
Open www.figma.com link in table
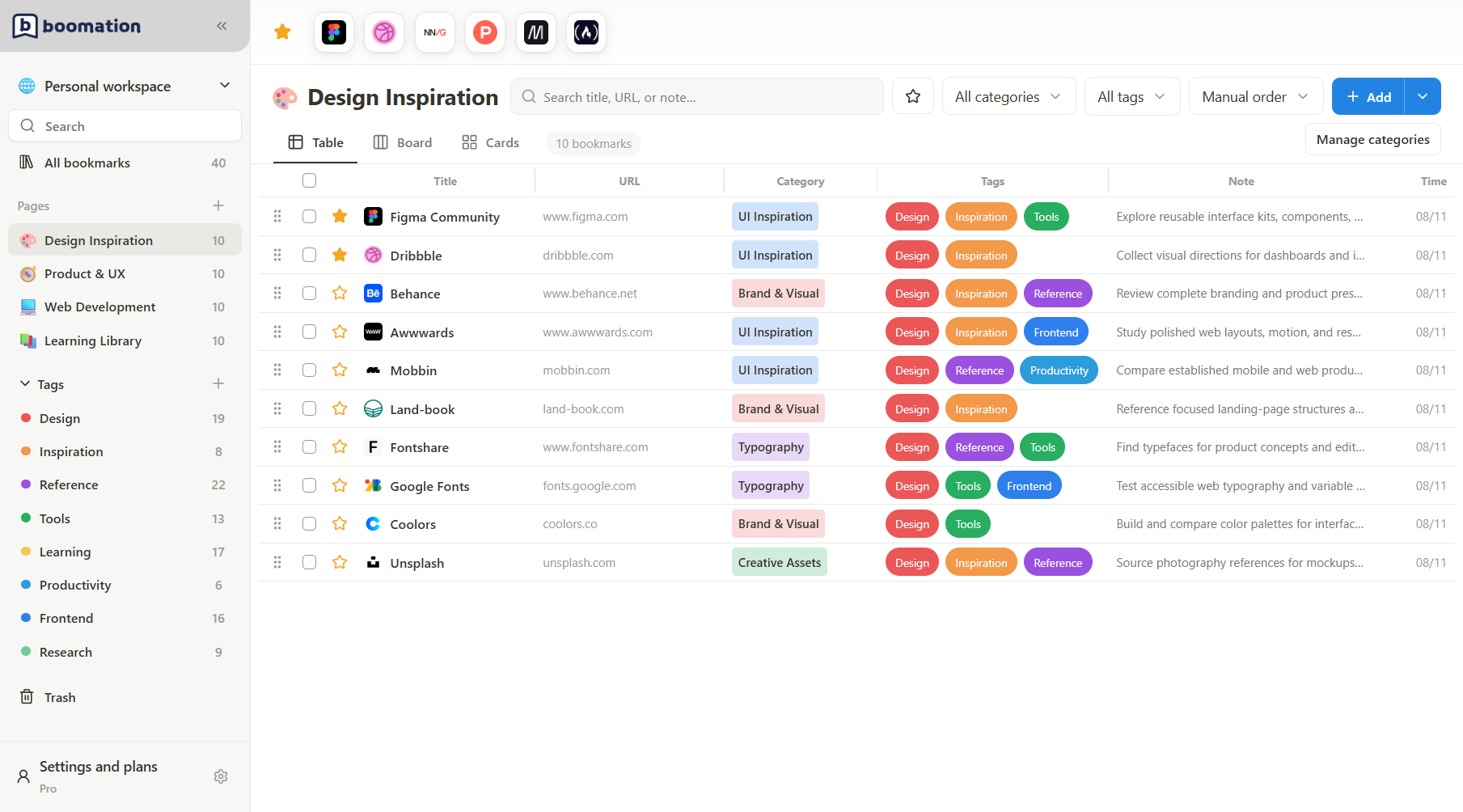(x=586, y=217)
